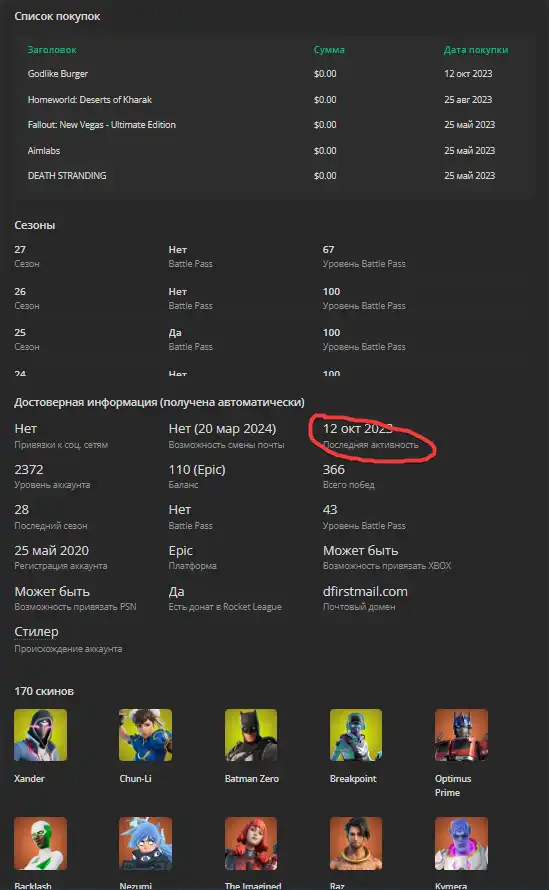Sort purchases by the Сумма column header
Image resolution: width=549 pixels, height=890 pixels.
pyautogui.click(x=329, y=50)
